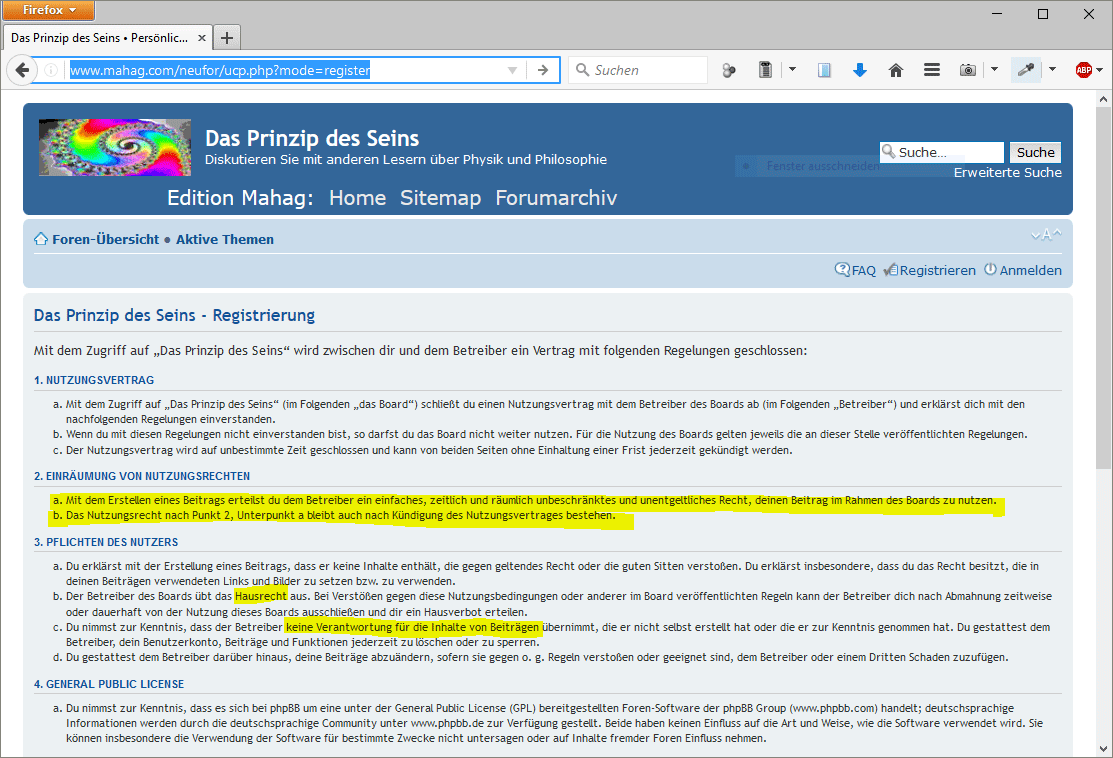
Task: Open the downloads arrow icon
Action: (x=859, y=70)
